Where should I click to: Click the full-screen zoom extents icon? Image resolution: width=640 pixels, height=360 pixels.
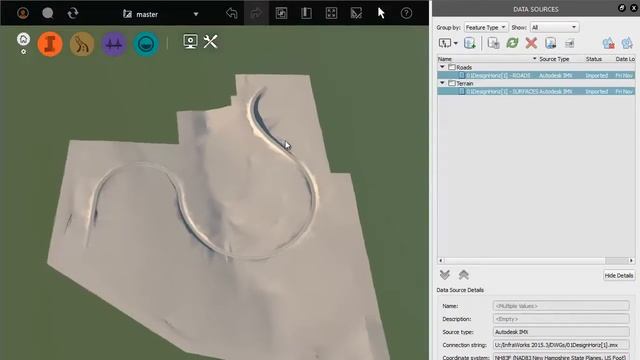pos(331,13)
